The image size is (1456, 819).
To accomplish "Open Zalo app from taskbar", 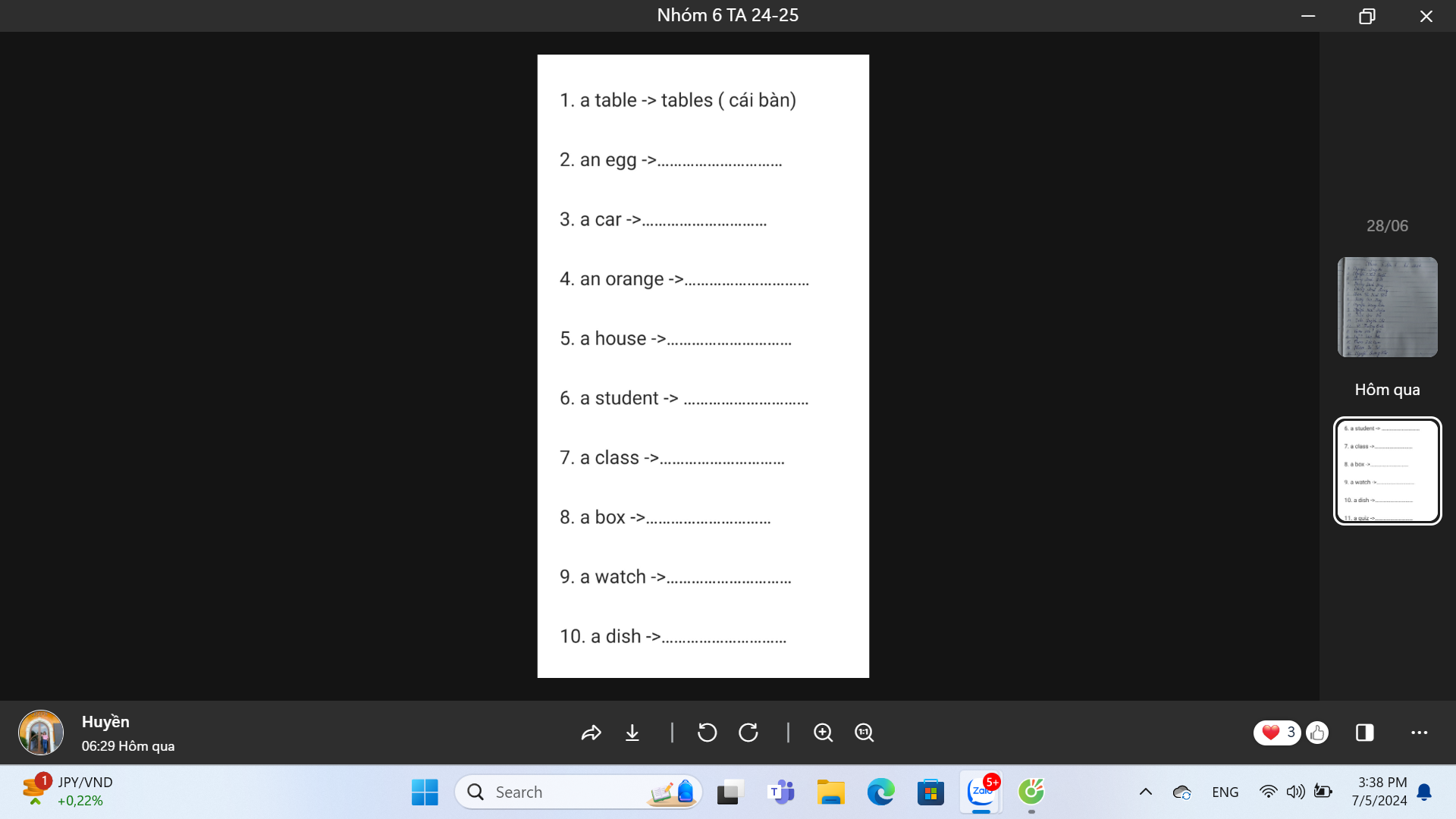I will [981, 791].
